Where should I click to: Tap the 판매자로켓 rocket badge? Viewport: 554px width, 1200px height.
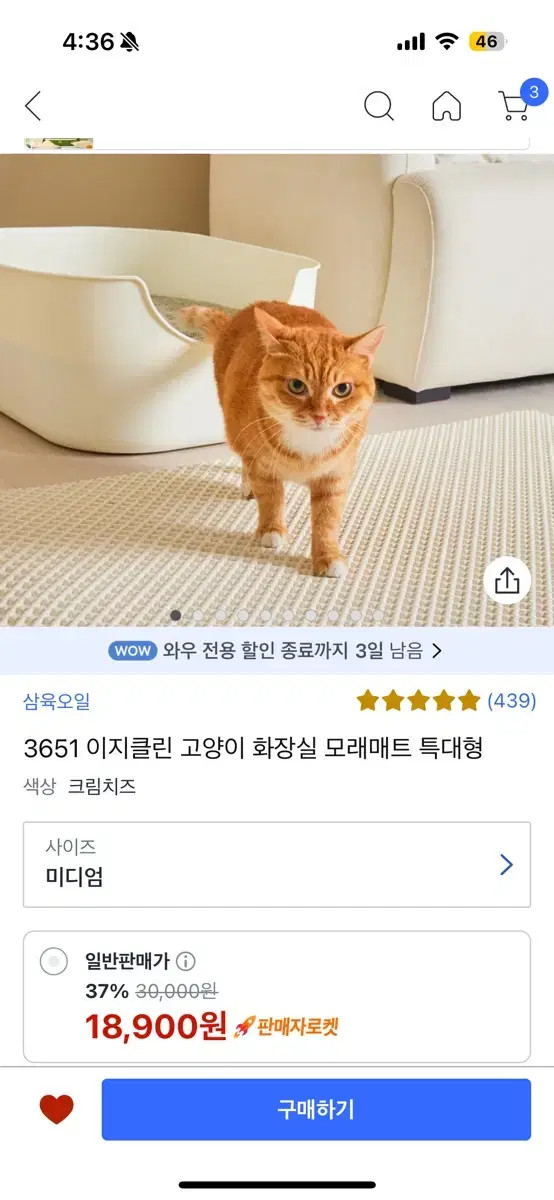pos(286,1026)
